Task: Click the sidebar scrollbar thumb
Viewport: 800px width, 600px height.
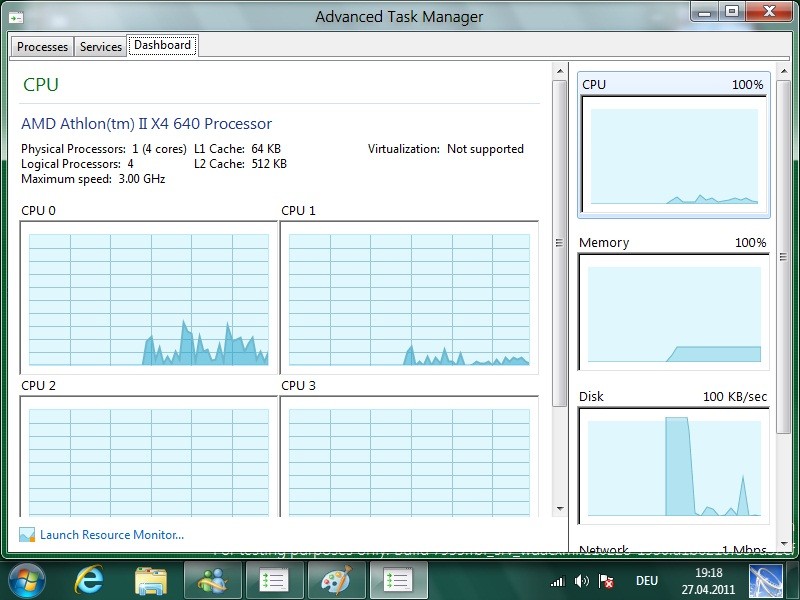Action: pyautogui.click(x=784, y=257)
